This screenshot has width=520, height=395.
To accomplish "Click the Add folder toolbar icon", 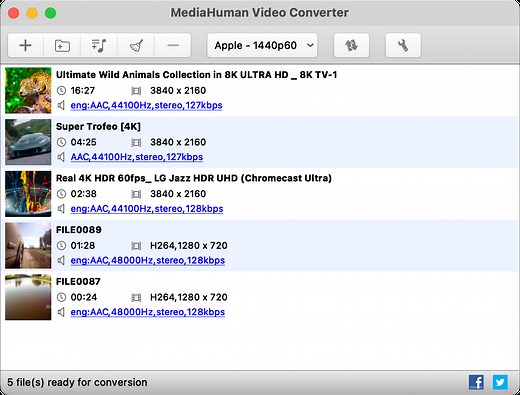I will [62, 45].
